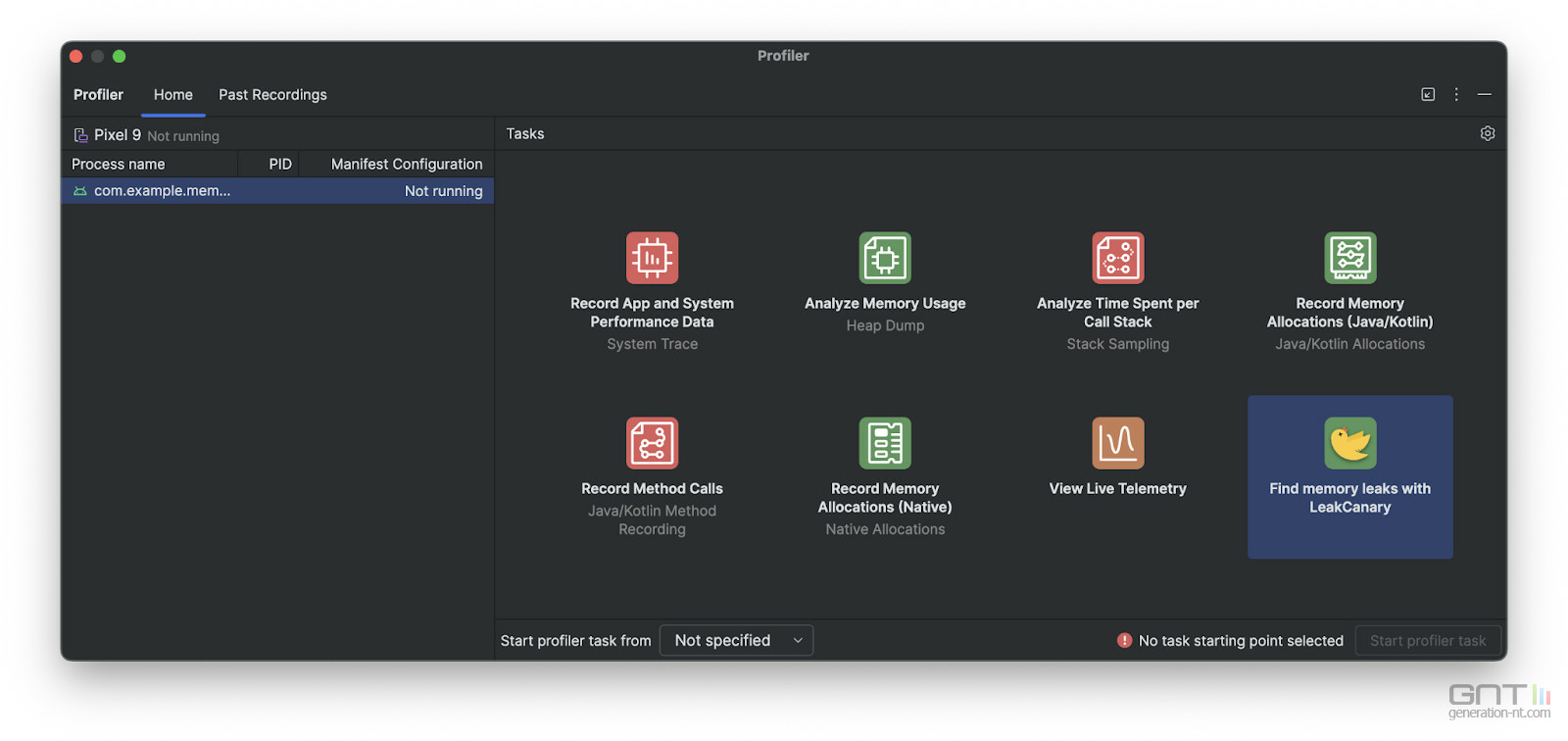The height and width of the screenshot is (741, 1568).
Task: Open Tasks settings gear
Action: point(1487,133)
